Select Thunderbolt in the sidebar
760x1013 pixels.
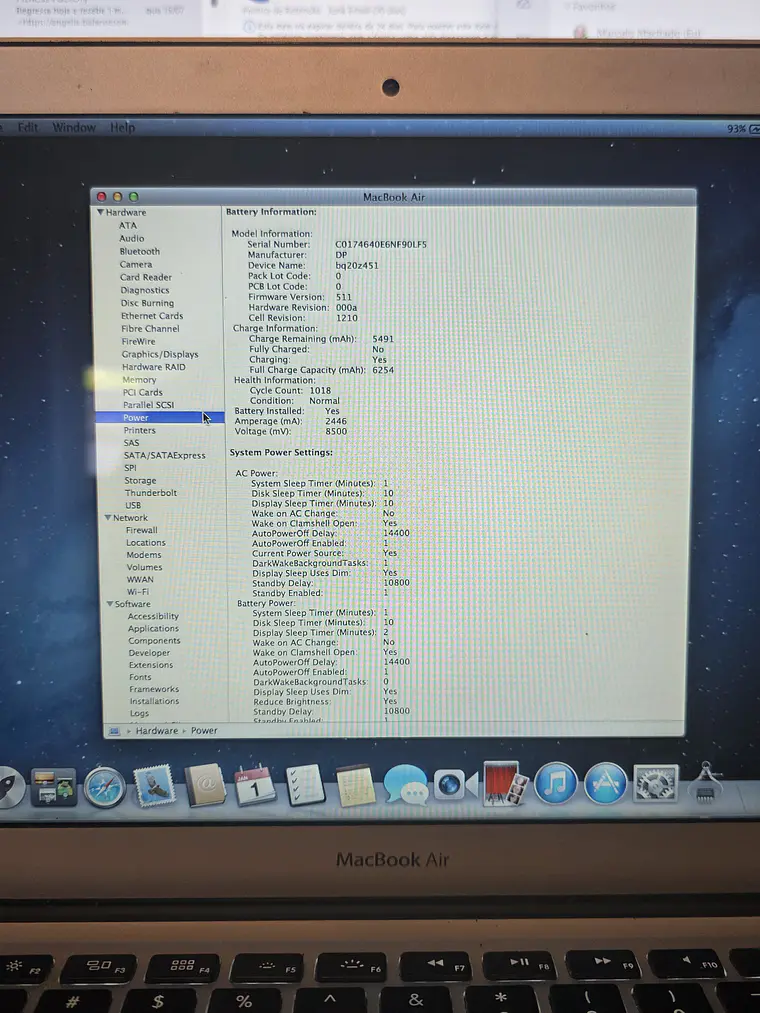151,492
